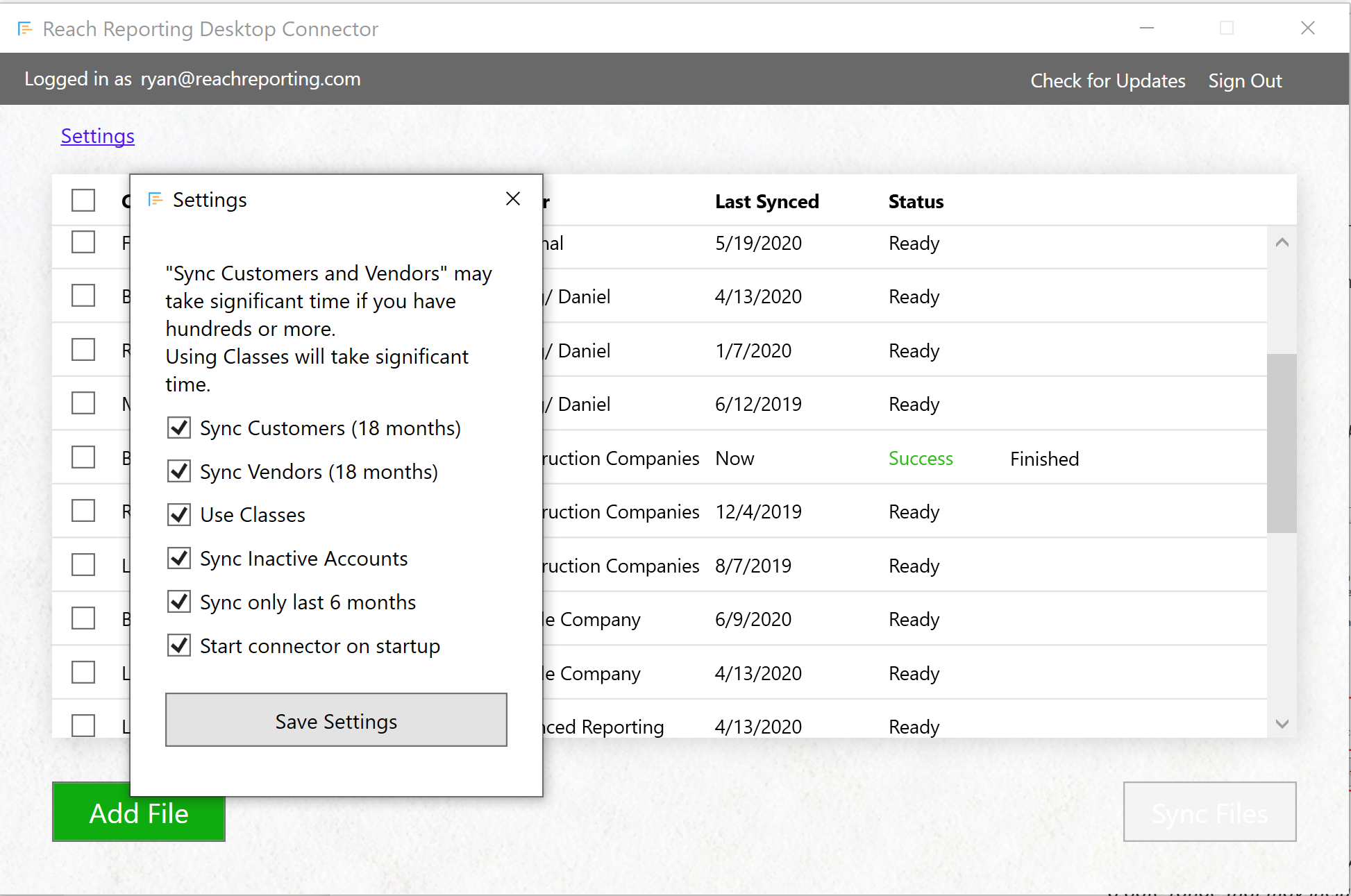Viewport: 1351px width, 896px height.
Task: Click the Save Settings button
Action: pyautogui.click(x=336, y=720)
